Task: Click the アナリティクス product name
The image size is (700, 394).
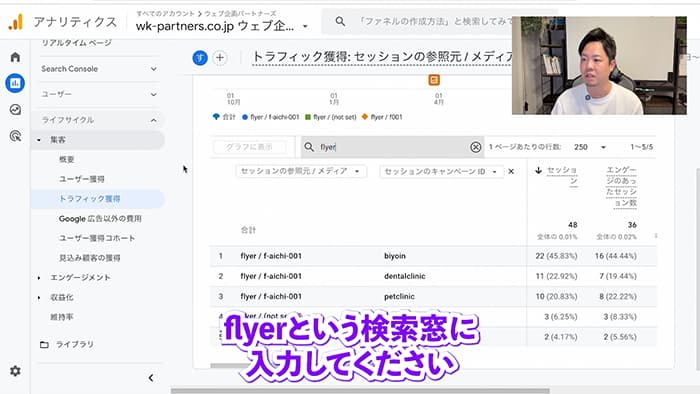Action: pyautogui.click(x=75, y=22)
